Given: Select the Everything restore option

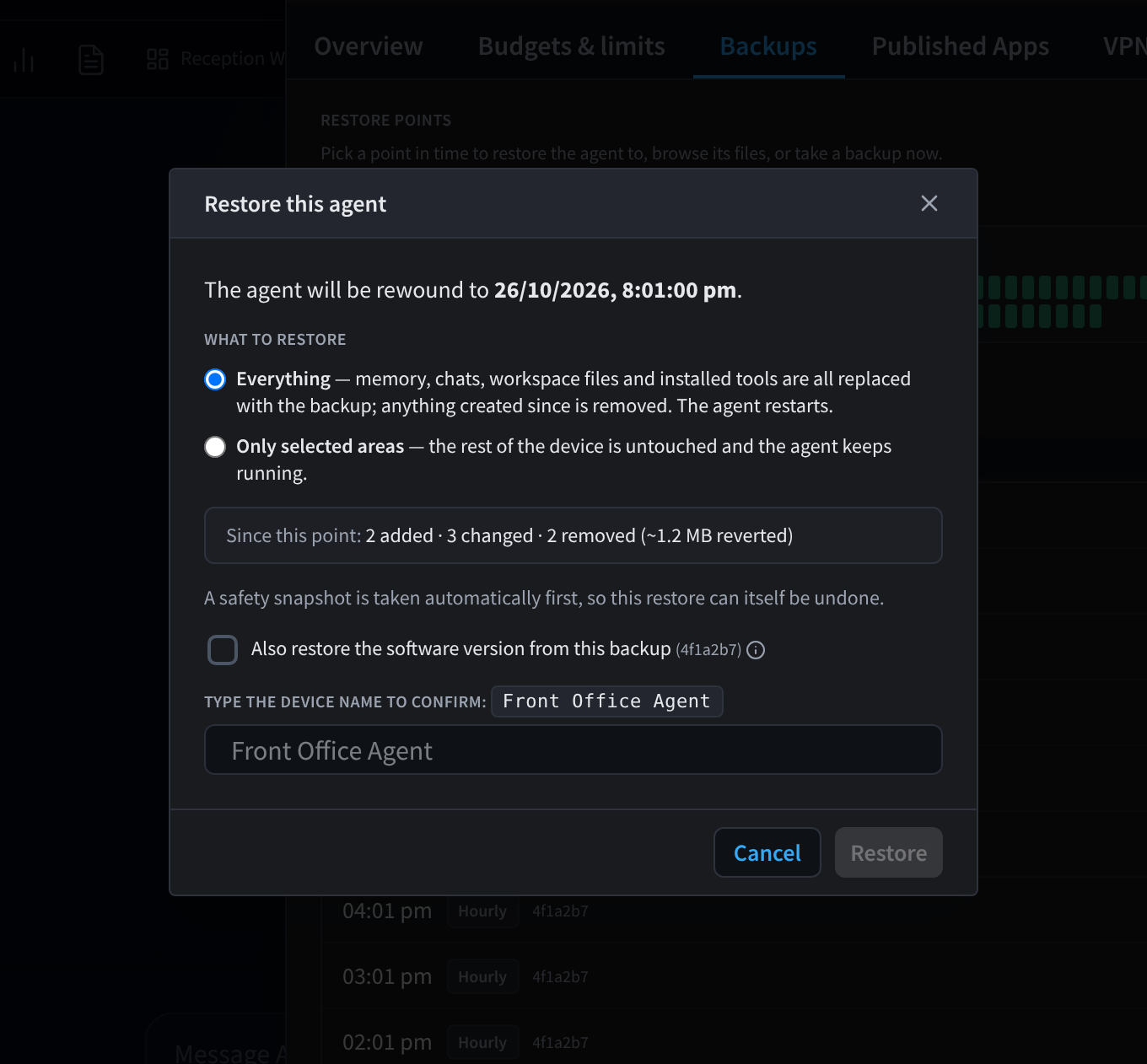Looking at the screenshot, I should pos(215,379).
